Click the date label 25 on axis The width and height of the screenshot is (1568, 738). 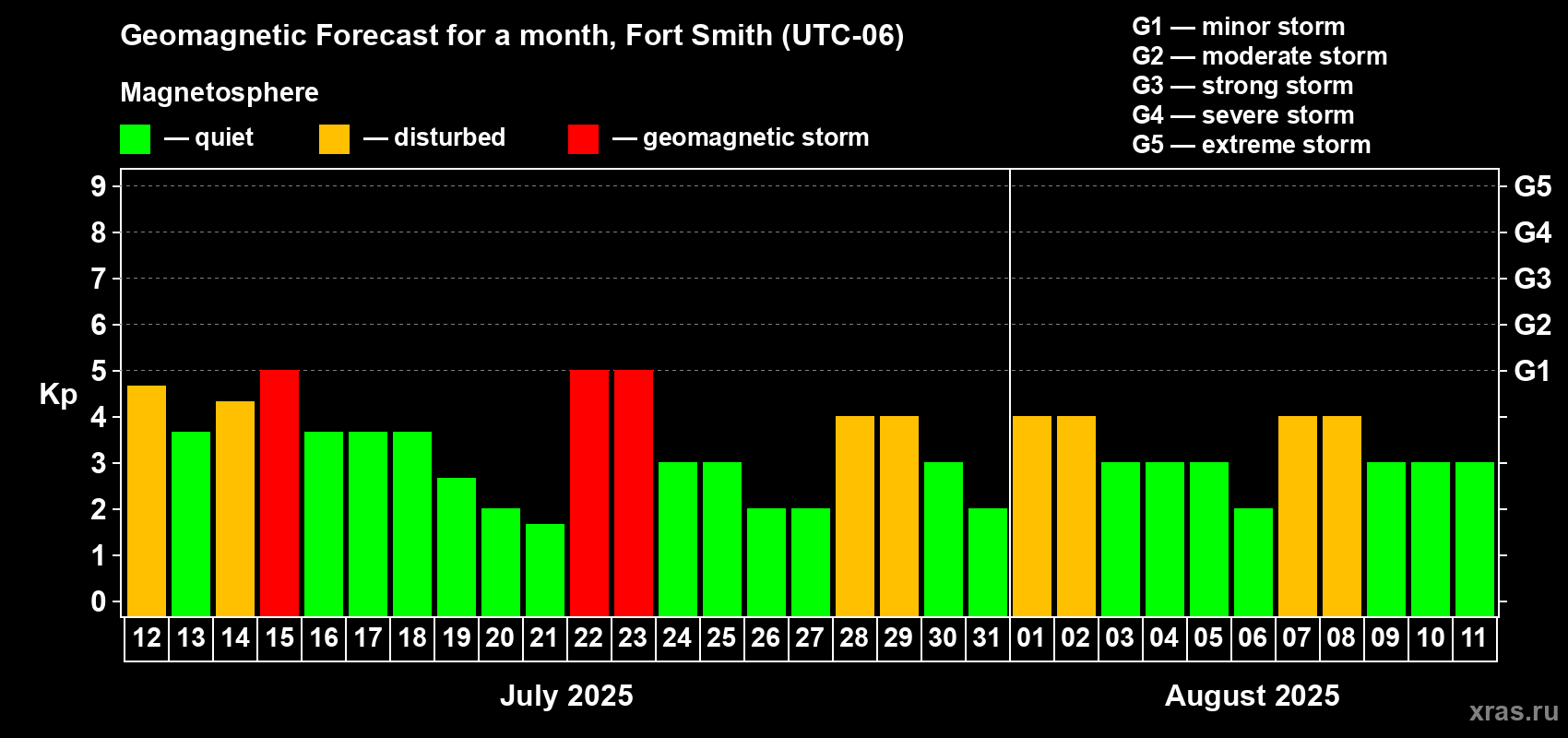pos(722,638)
